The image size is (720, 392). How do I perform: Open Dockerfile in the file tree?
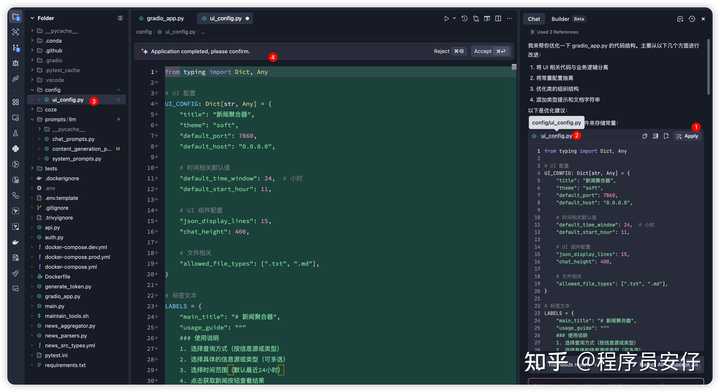(57, 277)
